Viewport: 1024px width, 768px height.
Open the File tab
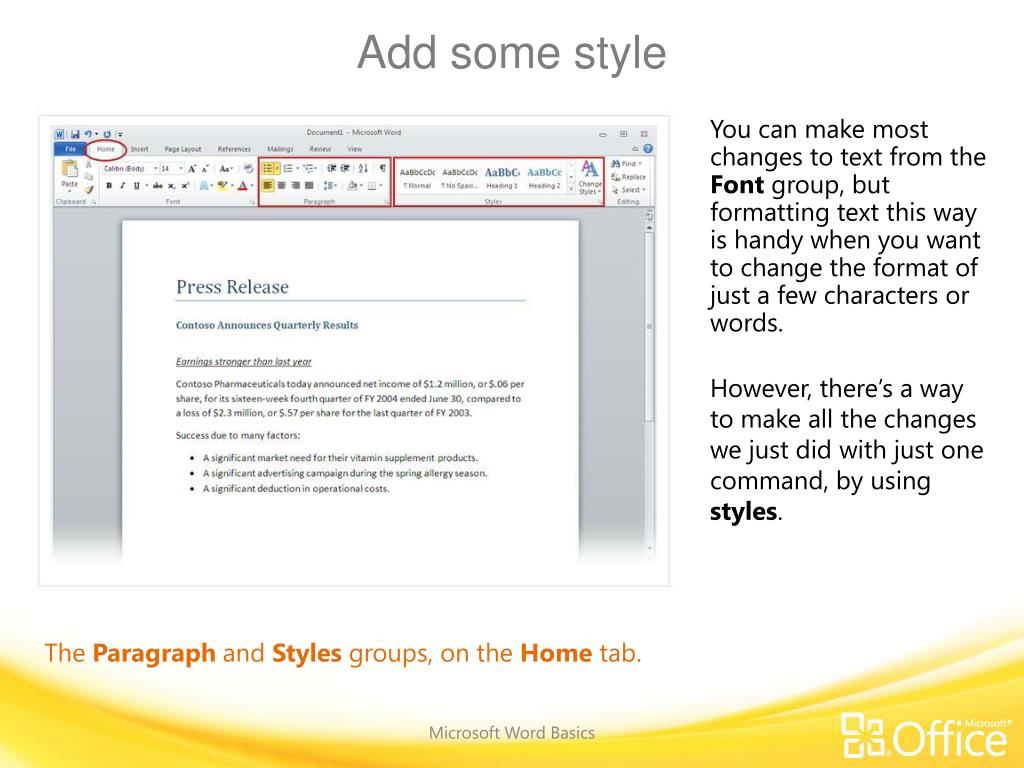[x=70, y=149]
